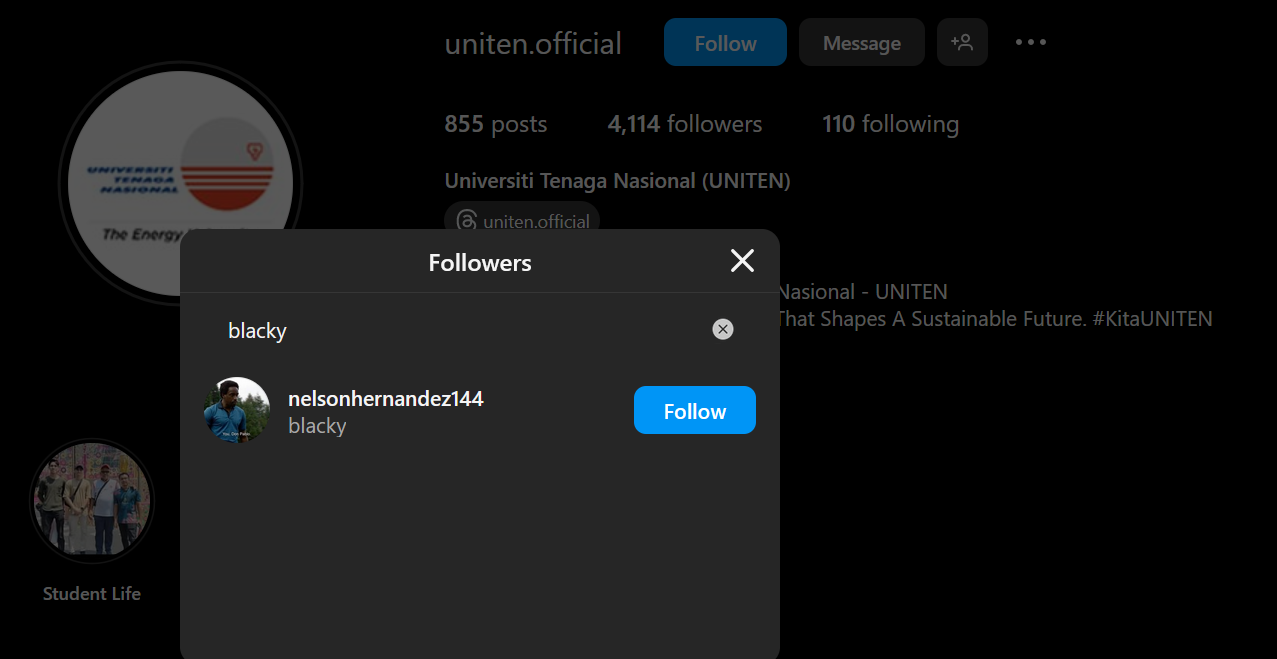View the 4,114 followers count
The width and height of the screenshot is (1277, 659).
coord(684,124)
